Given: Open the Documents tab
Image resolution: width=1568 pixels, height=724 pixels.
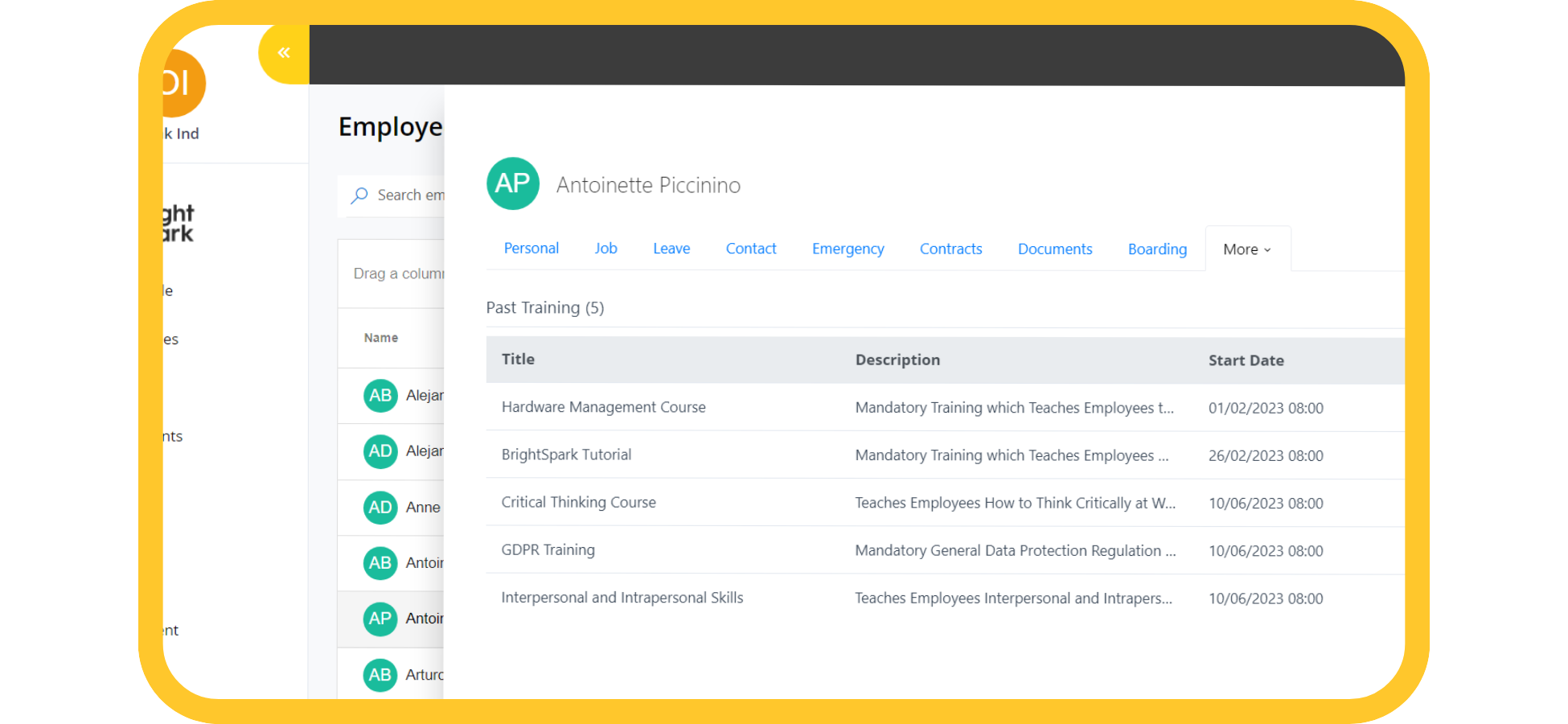Looking at the screenshot, I should point(1055,249).
